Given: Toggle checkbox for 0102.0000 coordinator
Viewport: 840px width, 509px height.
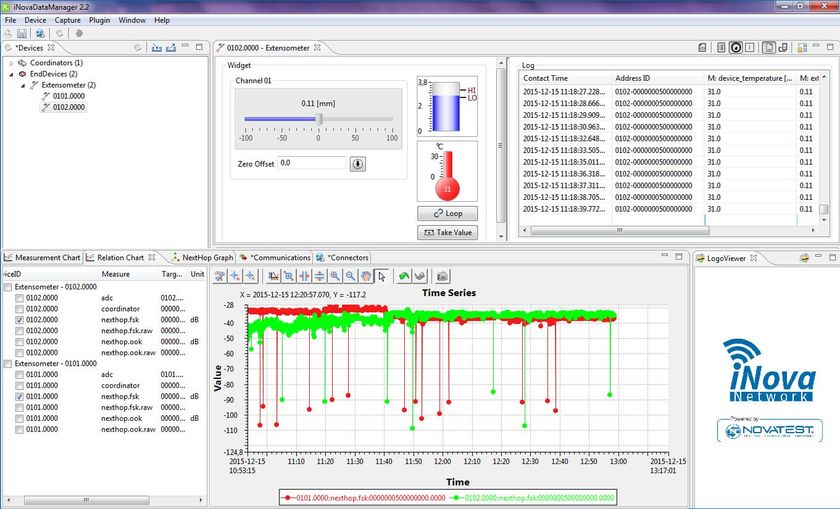Looking at the screenshot, I should 19,309.
